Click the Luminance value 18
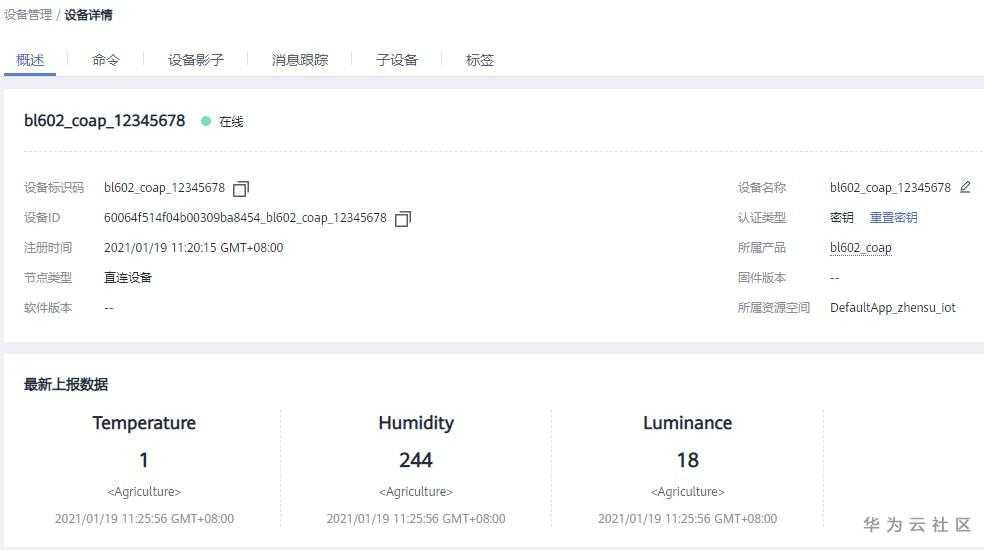984x550 pixels. coord(687,460)
